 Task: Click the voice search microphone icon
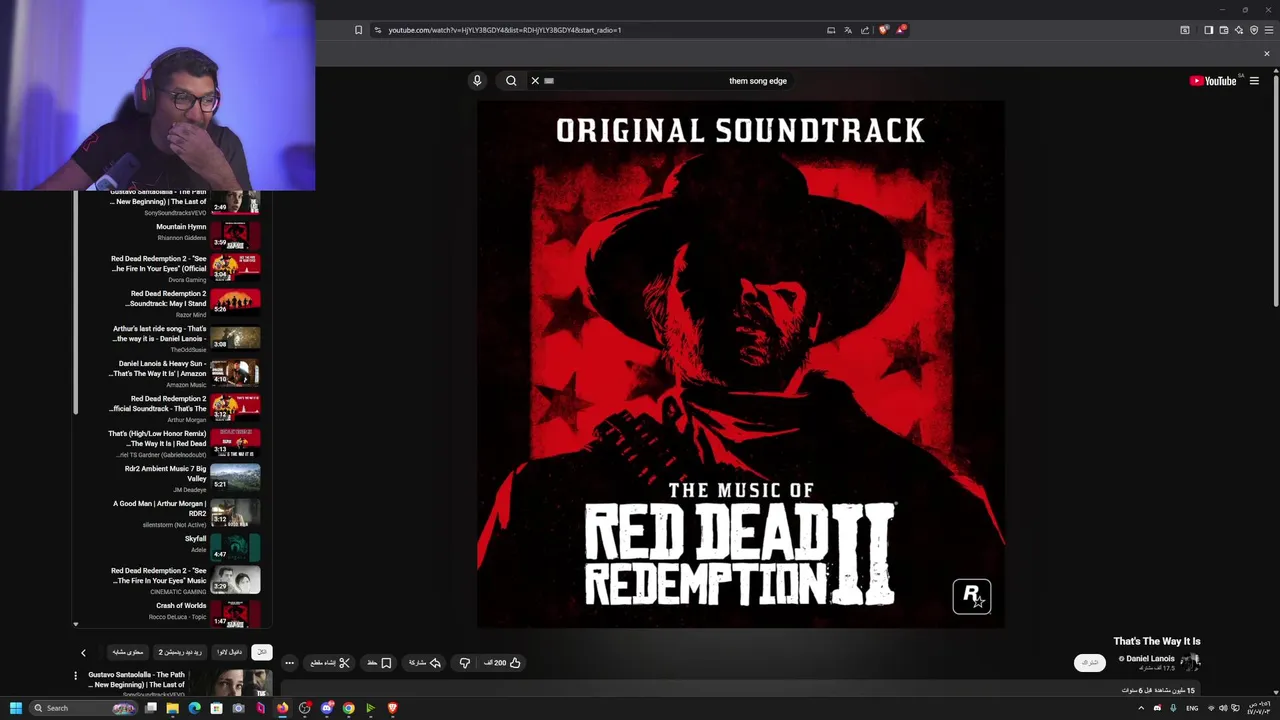(477, 81)
